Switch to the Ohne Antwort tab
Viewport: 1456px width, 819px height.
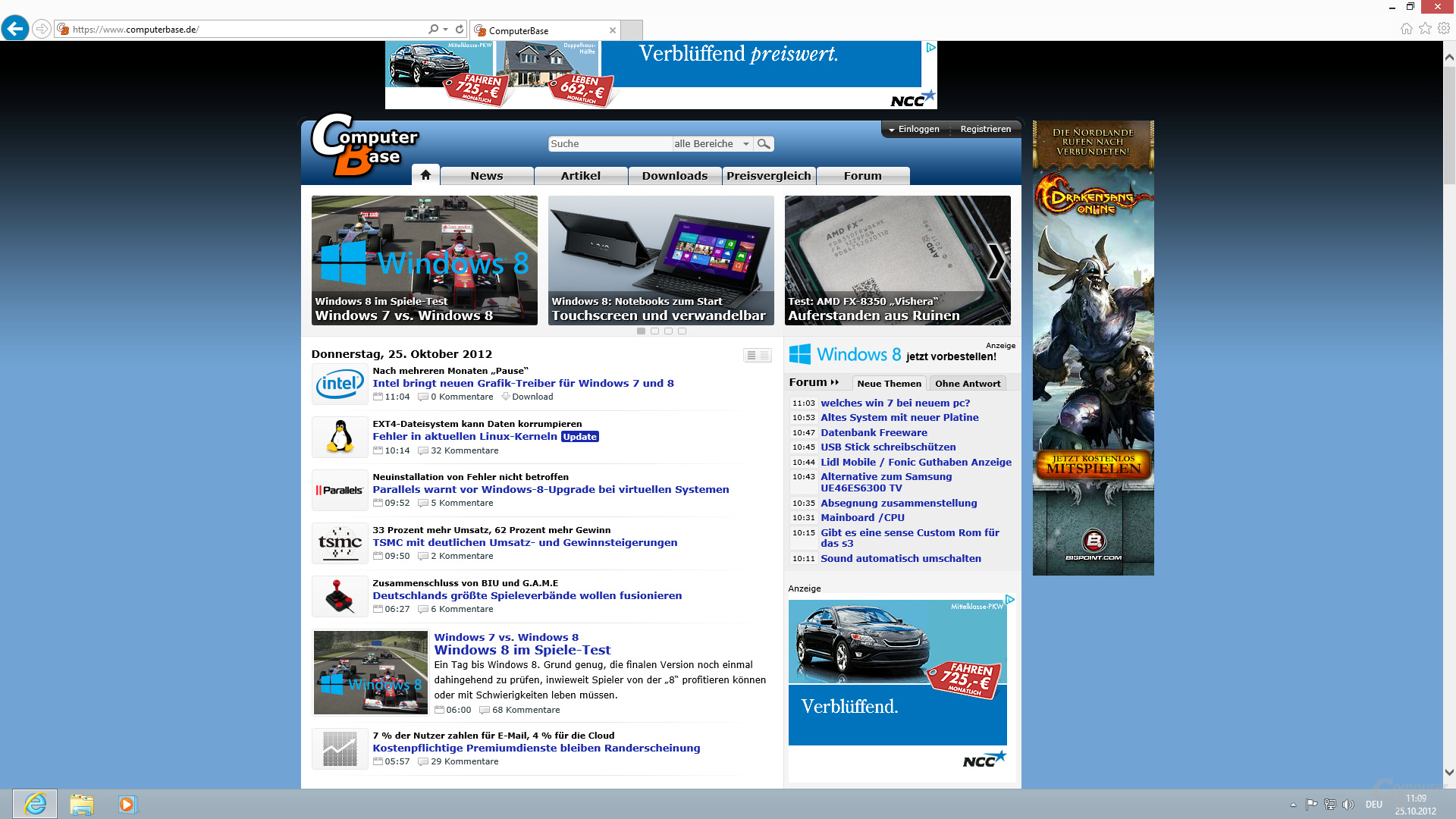[x=968, y=384]
